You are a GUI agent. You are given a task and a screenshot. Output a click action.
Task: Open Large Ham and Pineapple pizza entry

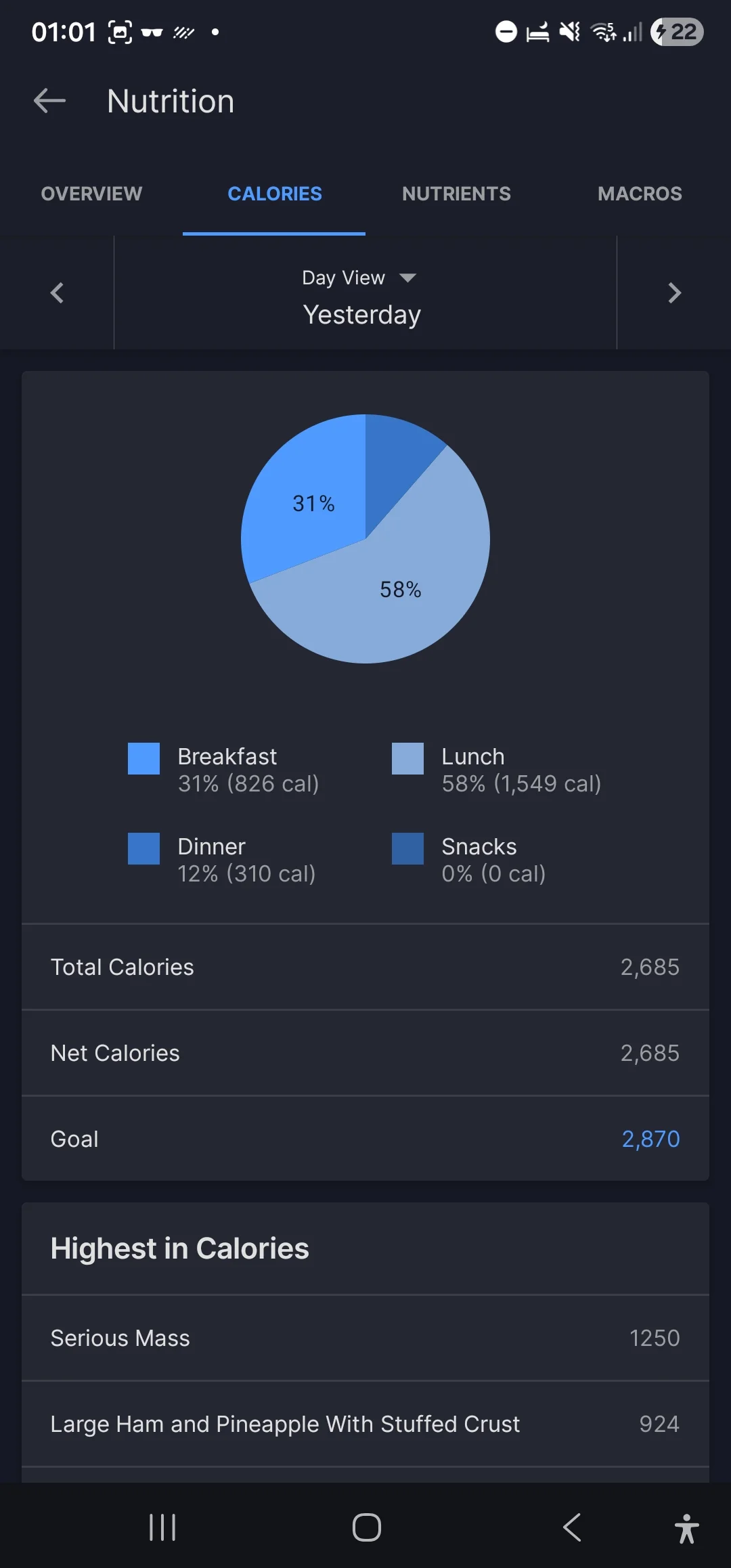365,1424
